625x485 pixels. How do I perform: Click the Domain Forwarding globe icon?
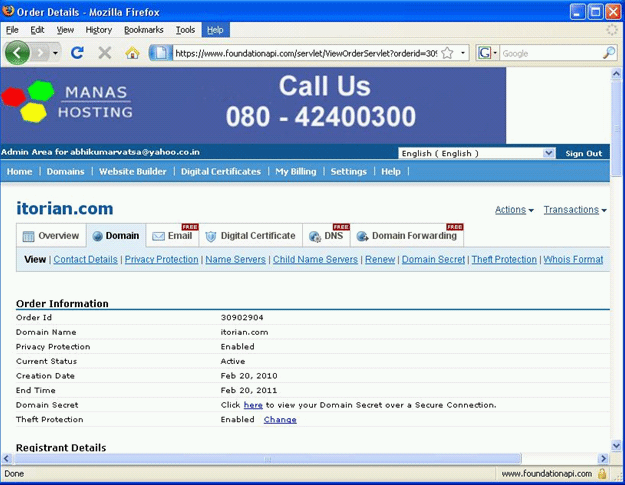coord(362,236)
